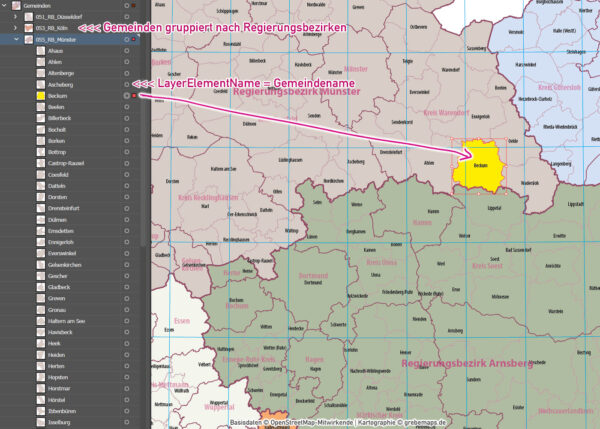Select the Emsdetten layer row

70,231
